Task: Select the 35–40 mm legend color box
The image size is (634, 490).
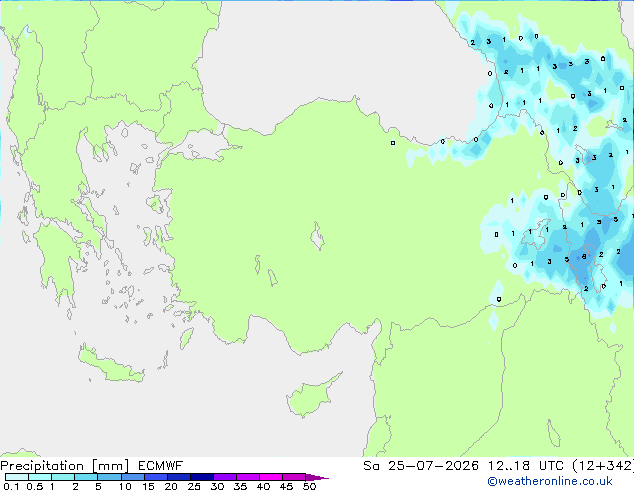Action: 247,477
